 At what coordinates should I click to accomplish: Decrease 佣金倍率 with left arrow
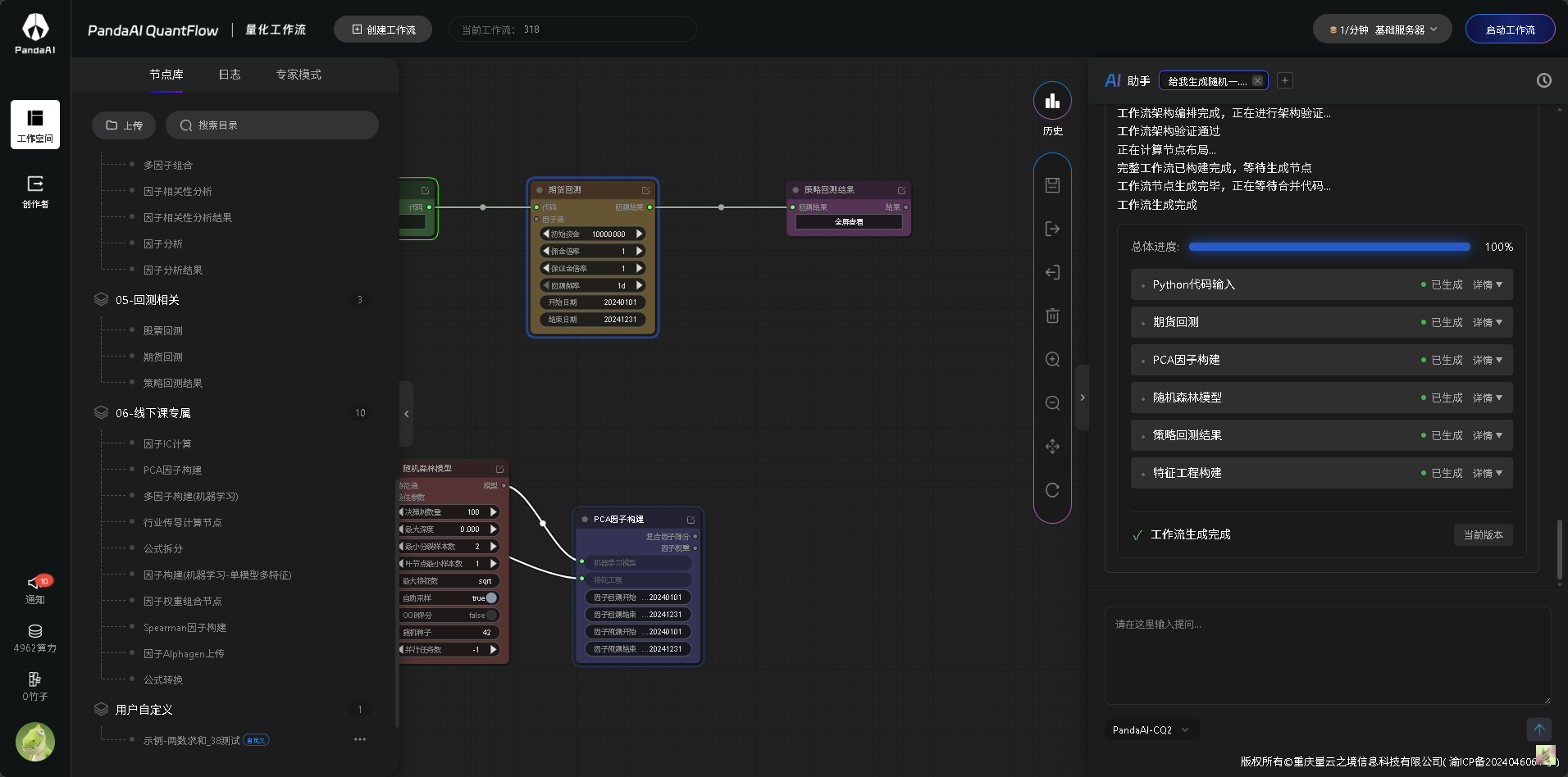[546, 252]
